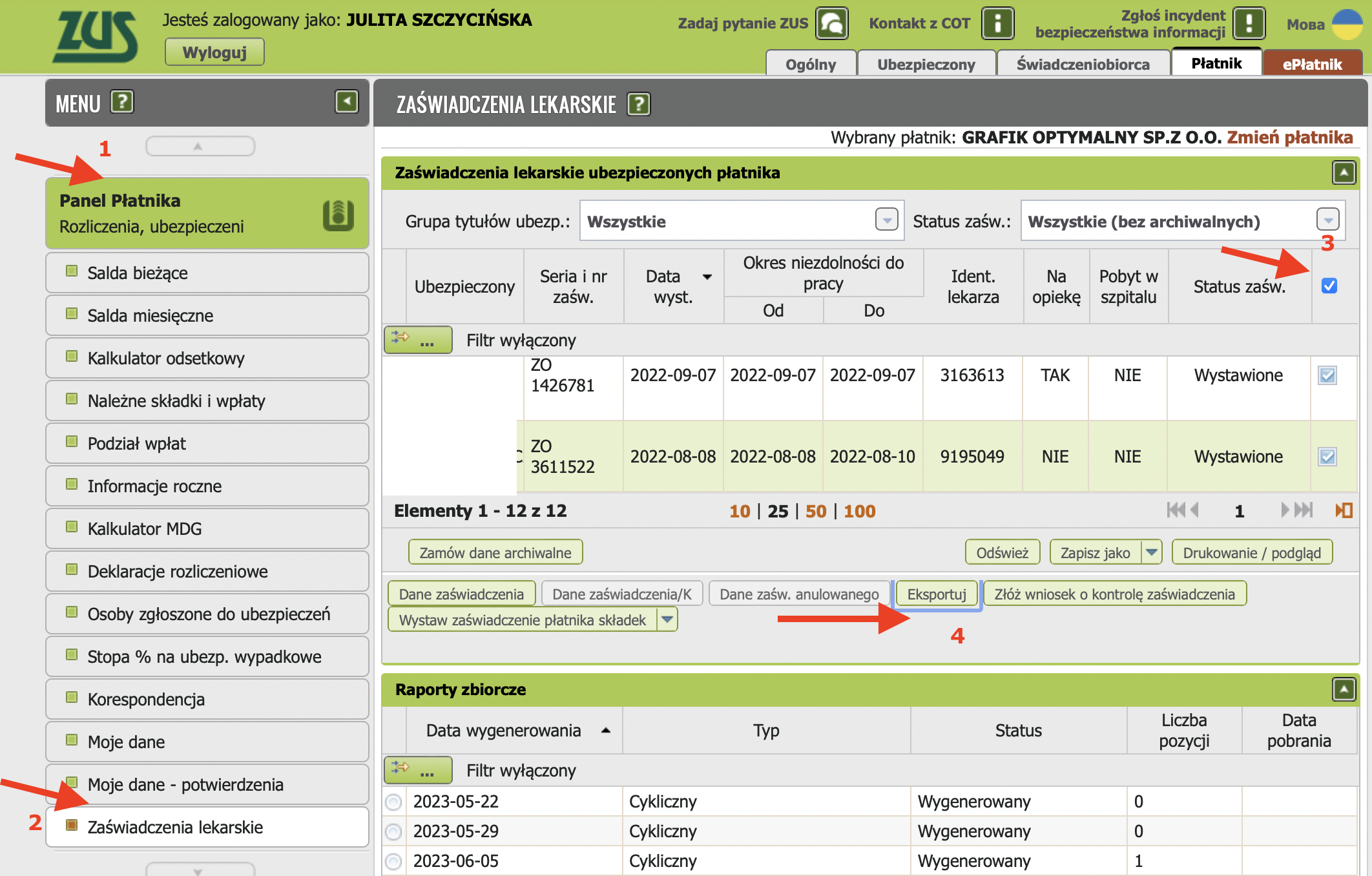Viewport: 1372px width, 876px height.
Task: Select the radio button for report 2023-05-22
Action: pyautogui.click(x=393, y=802)
